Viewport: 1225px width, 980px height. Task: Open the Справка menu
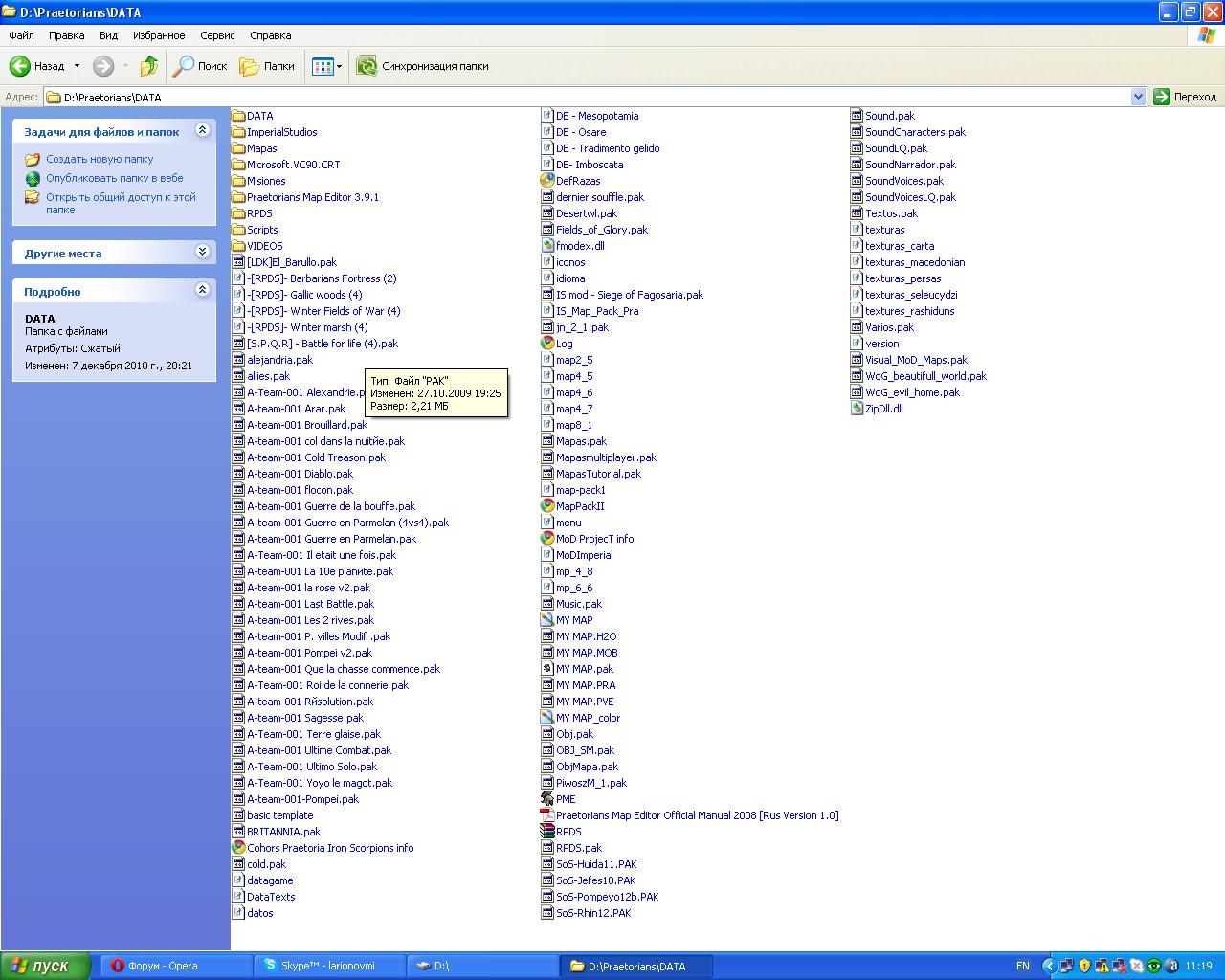tap(270, 35)
